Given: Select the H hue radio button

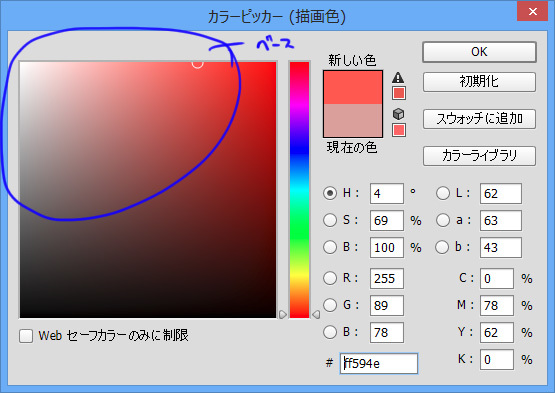Looking at the screenshot, I should (x=330, y=193).
